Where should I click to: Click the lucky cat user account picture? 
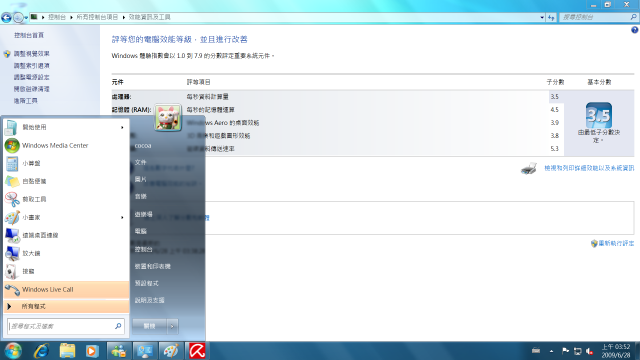(x=168, y=118)
